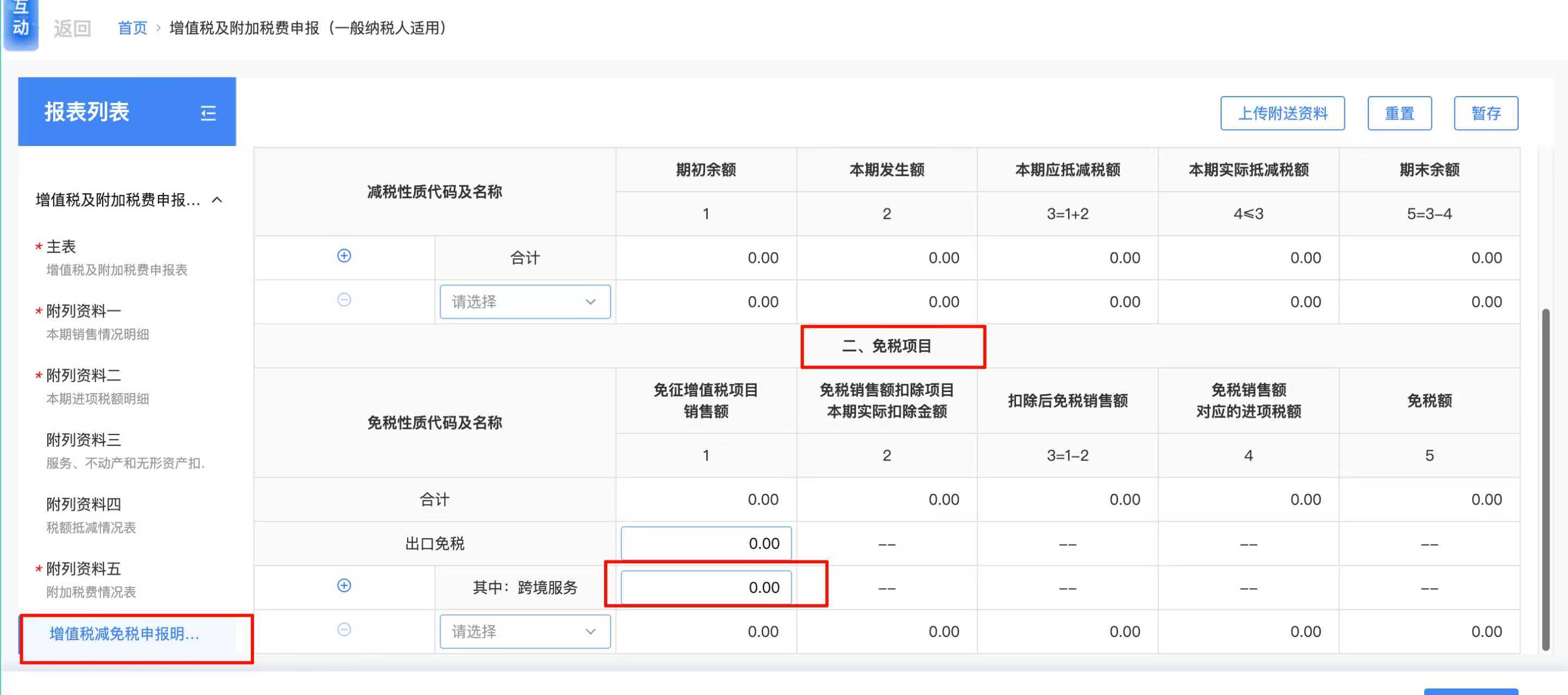
Task: Click the 出口免税 sales amount input field
Action: coord(706,544)
